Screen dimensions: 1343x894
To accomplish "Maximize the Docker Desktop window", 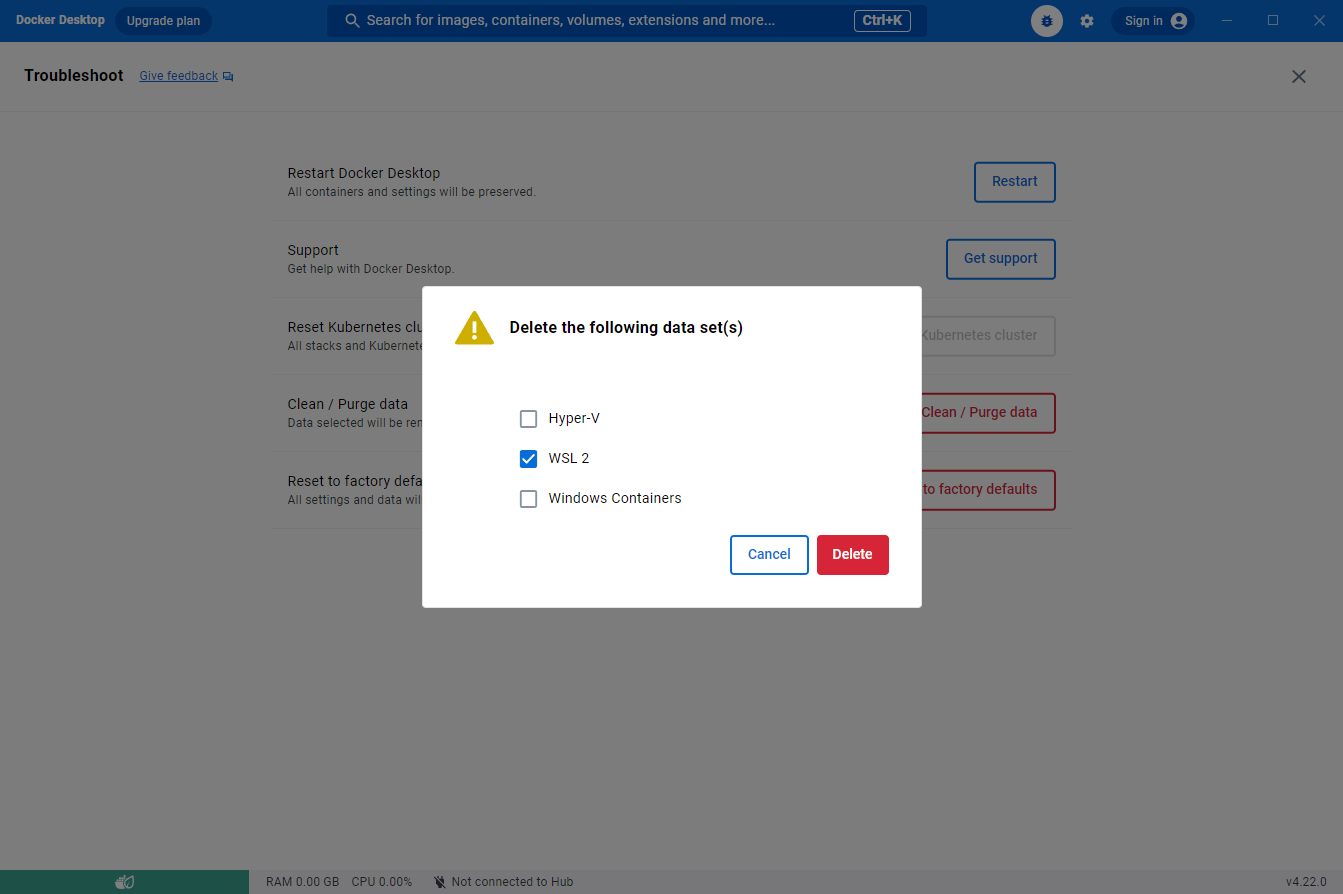I will [1273, 21].
